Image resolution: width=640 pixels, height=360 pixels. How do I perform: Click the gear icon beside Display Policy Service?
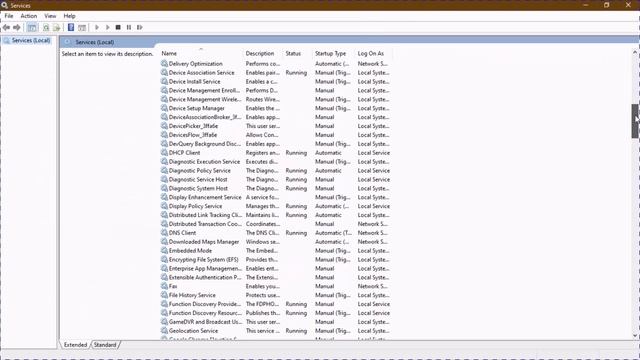(x=164, y=206)
